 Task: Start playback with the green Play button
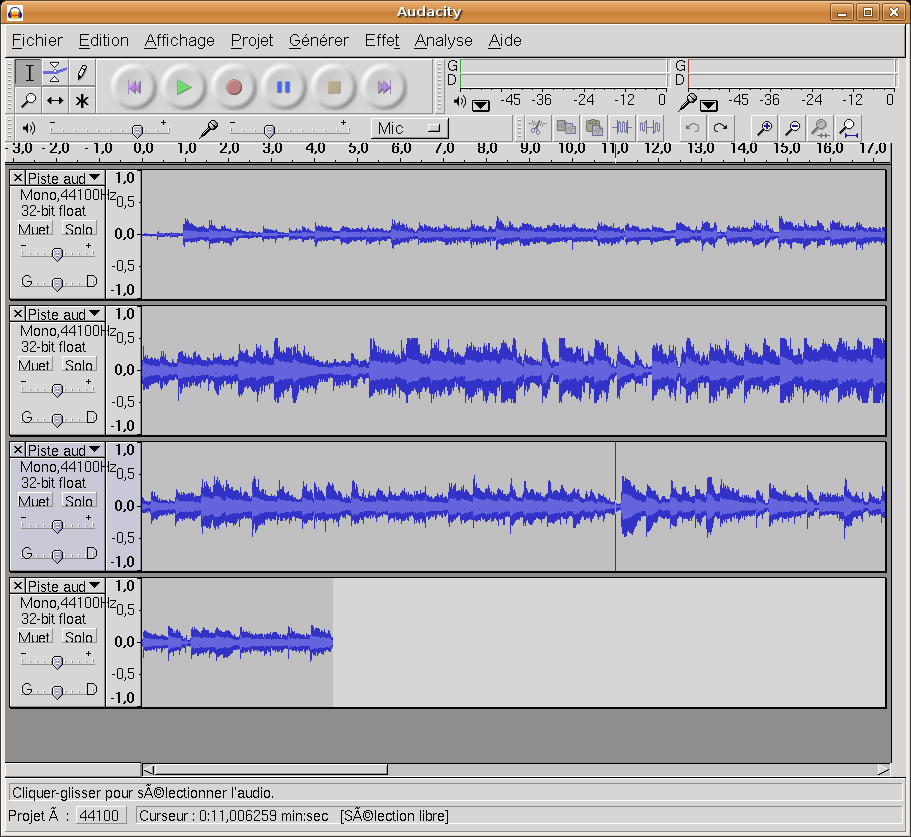point(184,87)
